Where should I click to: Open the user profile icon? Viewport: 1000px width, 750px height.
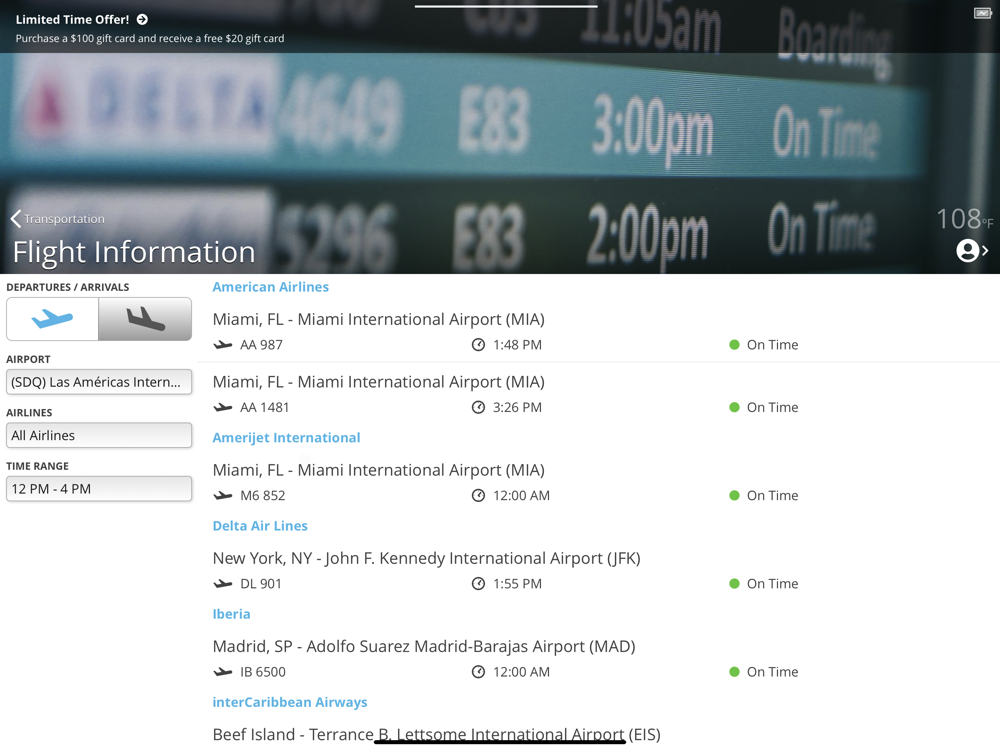967,251
